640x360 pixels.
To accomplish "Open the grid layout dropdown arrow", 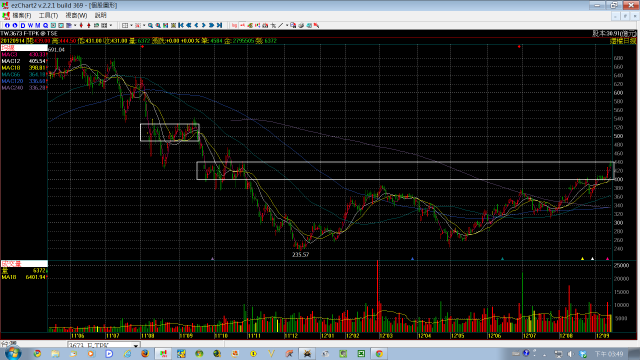I will [131, 25].
